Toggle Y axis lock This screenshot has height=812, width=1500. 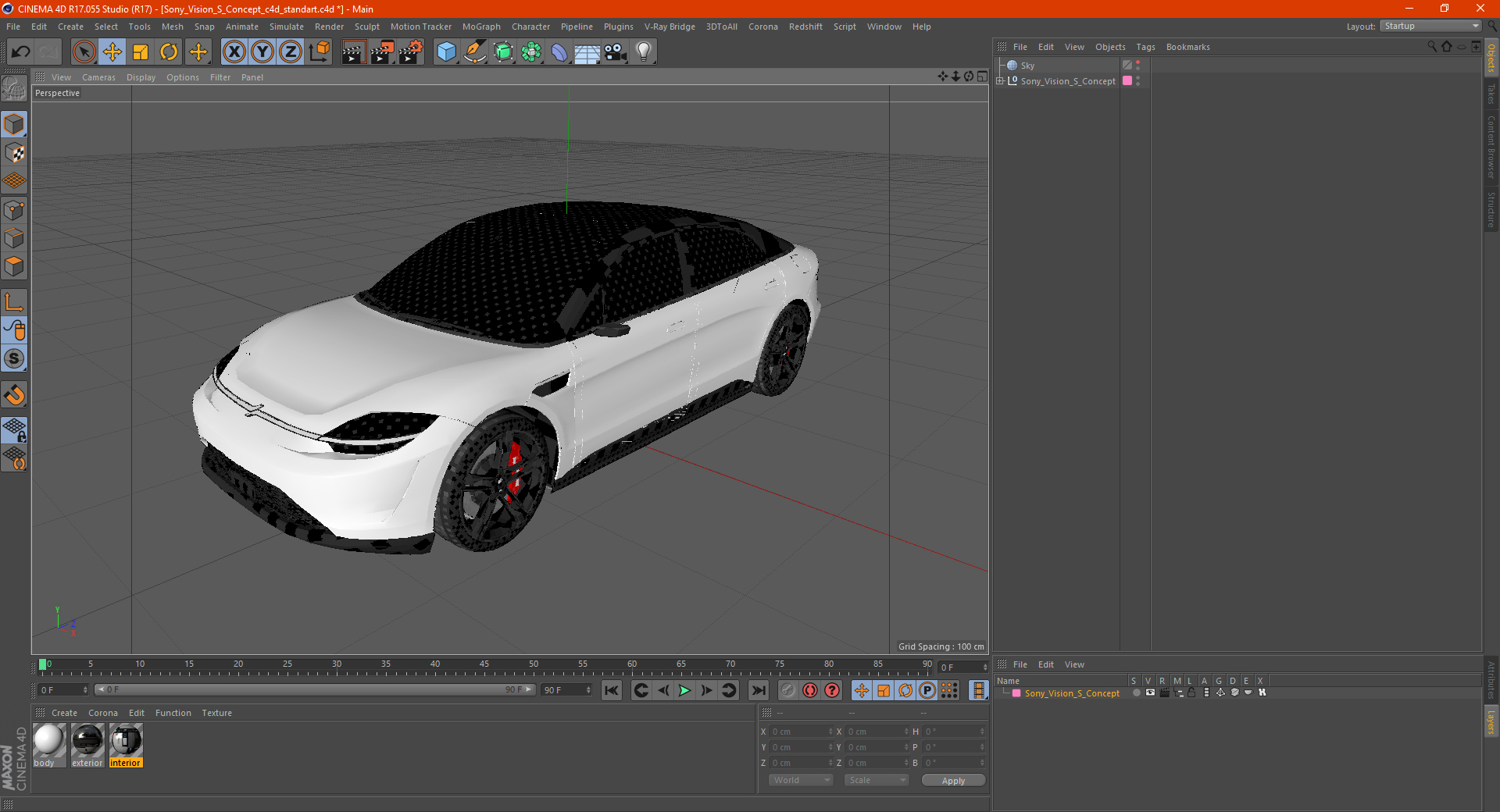pos(262,52)
